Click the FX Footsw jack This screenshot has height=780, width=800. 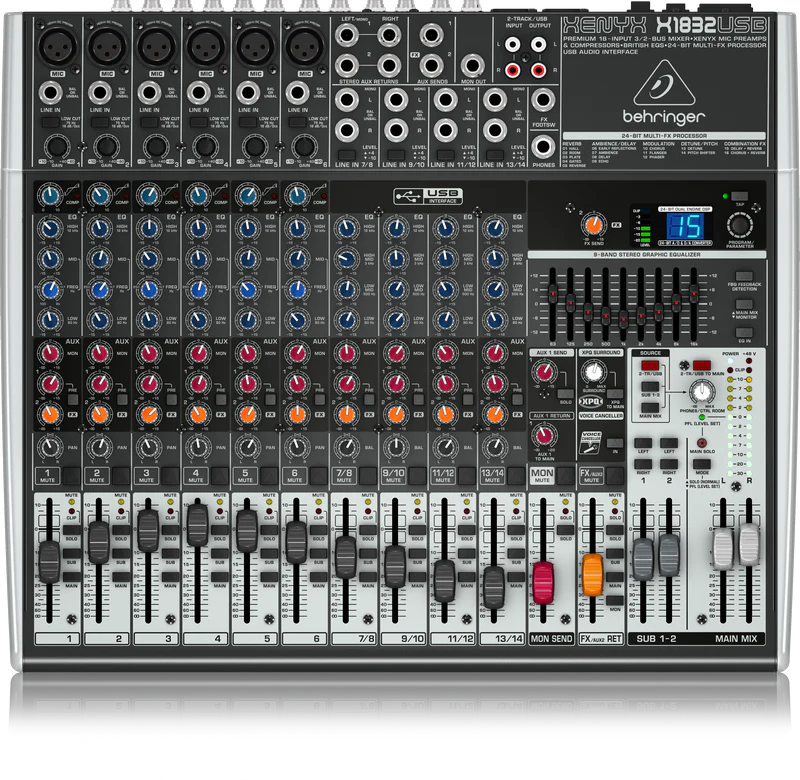(543, 100)
